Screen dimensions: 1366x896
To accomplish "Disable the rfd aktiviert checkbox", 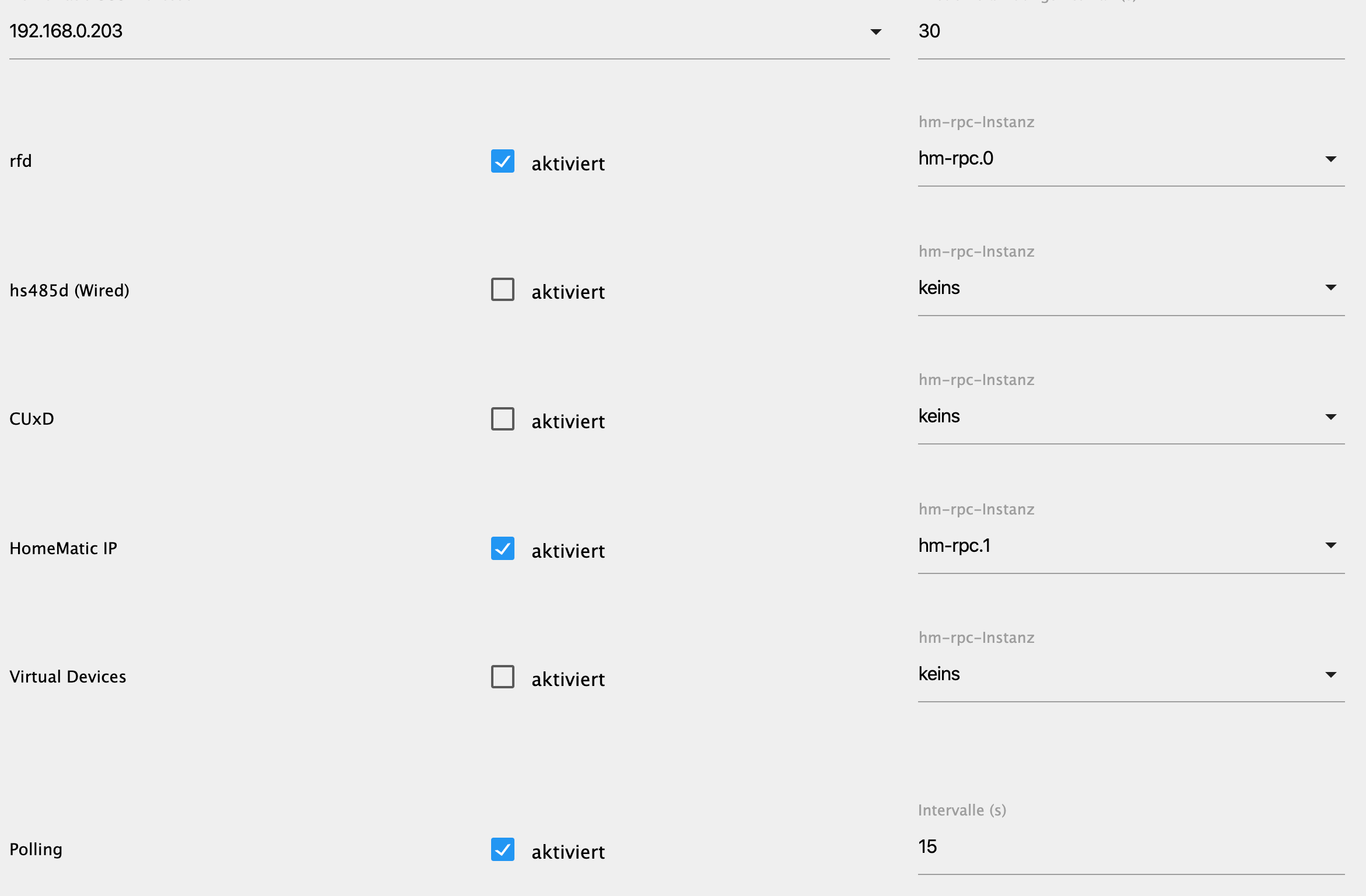I will pyautogui.click(x=502, y=161).
